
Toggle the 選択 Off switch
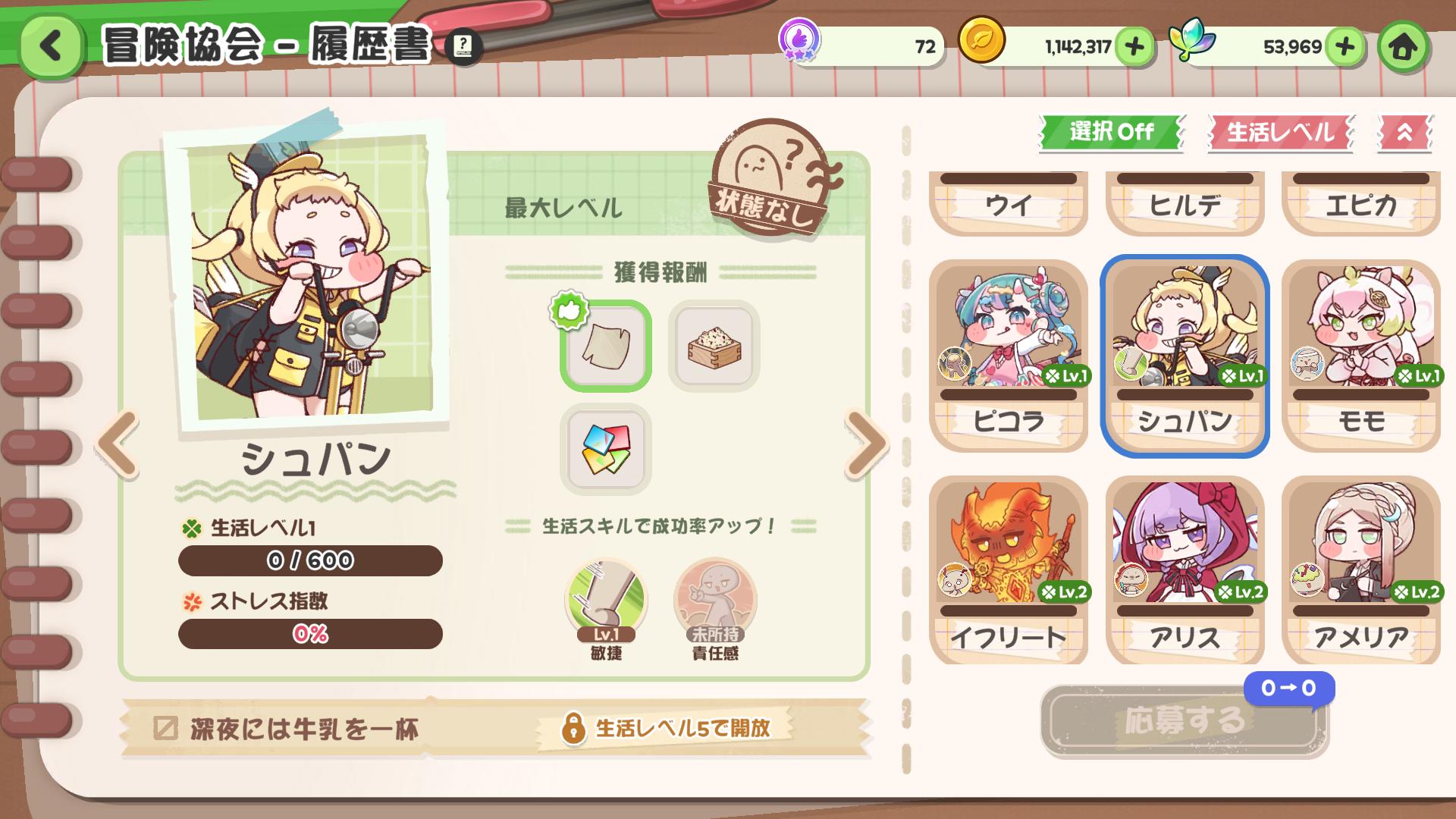(1111, 132)
